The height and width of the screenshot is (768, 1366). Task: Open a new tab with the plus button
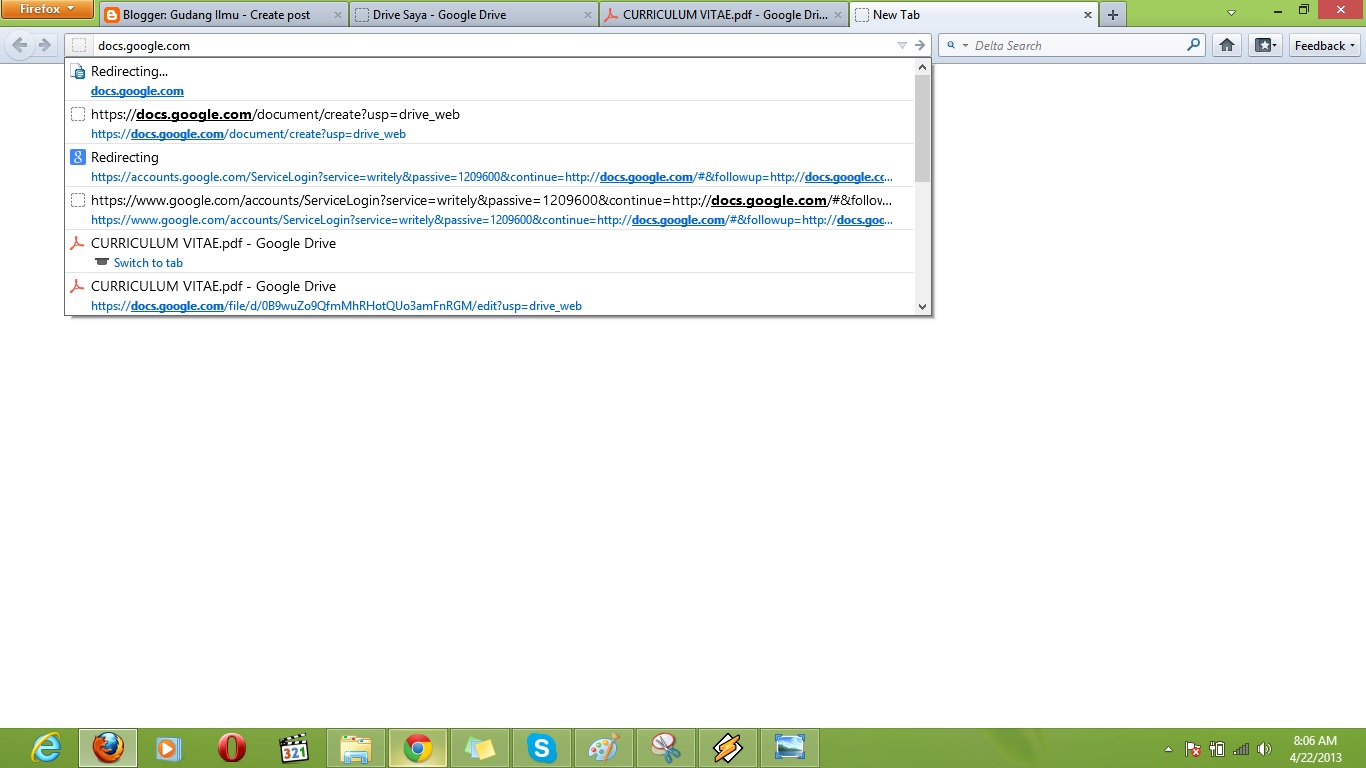[x=1112, y=15]
